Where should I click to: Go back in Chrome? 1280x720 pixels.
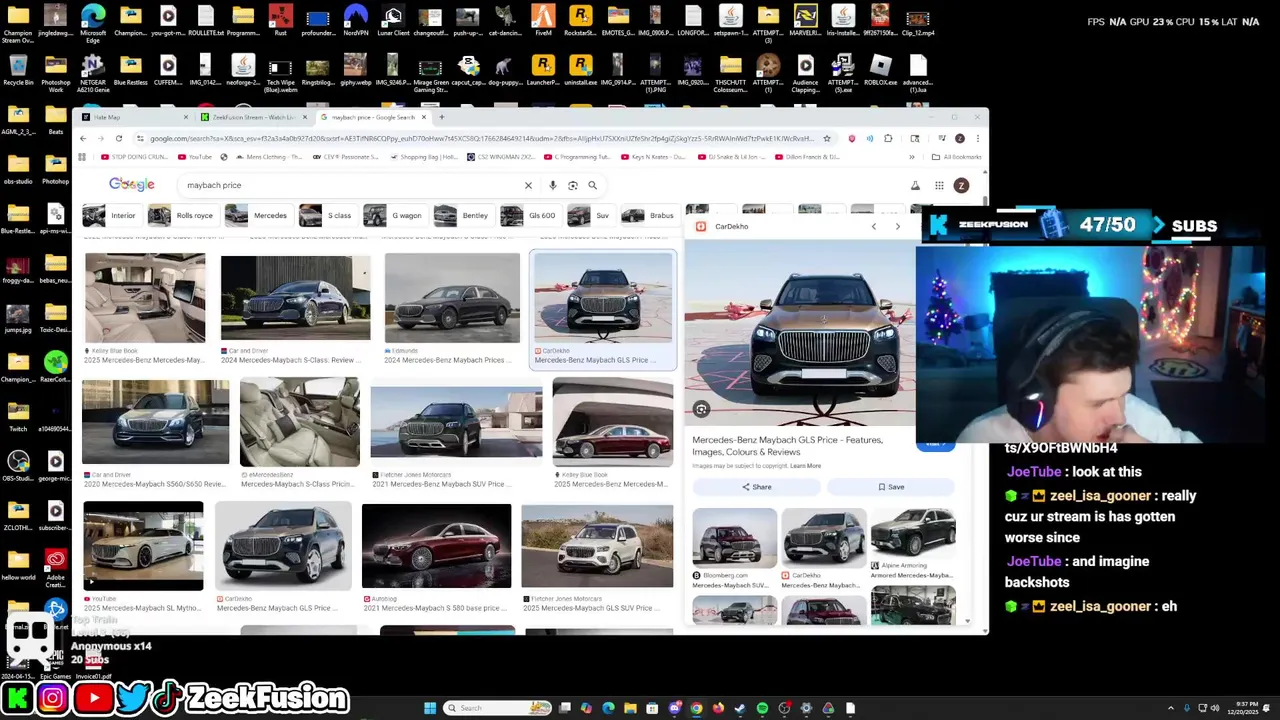click(83, 138)
